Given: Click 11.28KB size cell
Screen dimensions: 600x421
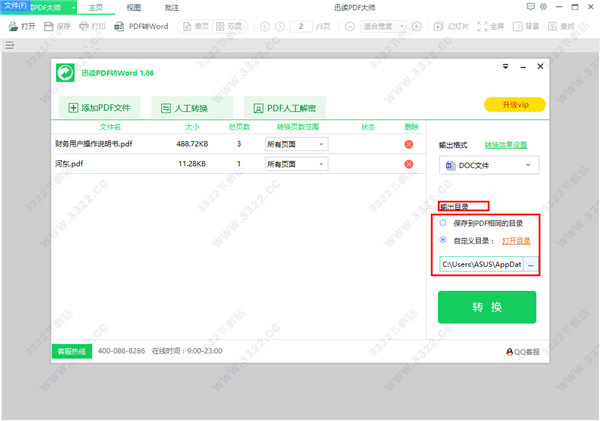Looking at the screenshot, I should 192,164.
